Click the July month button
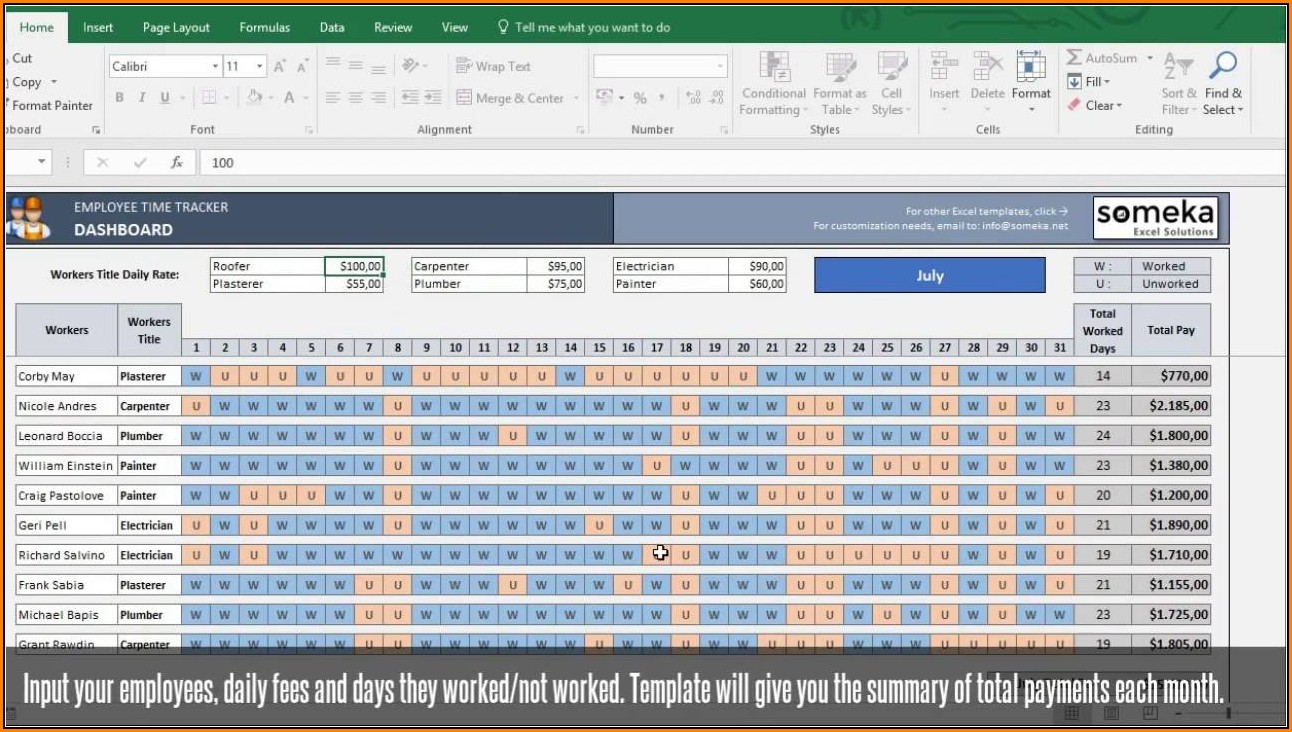This screenshot has width=1292, height=732. [929, 275]
